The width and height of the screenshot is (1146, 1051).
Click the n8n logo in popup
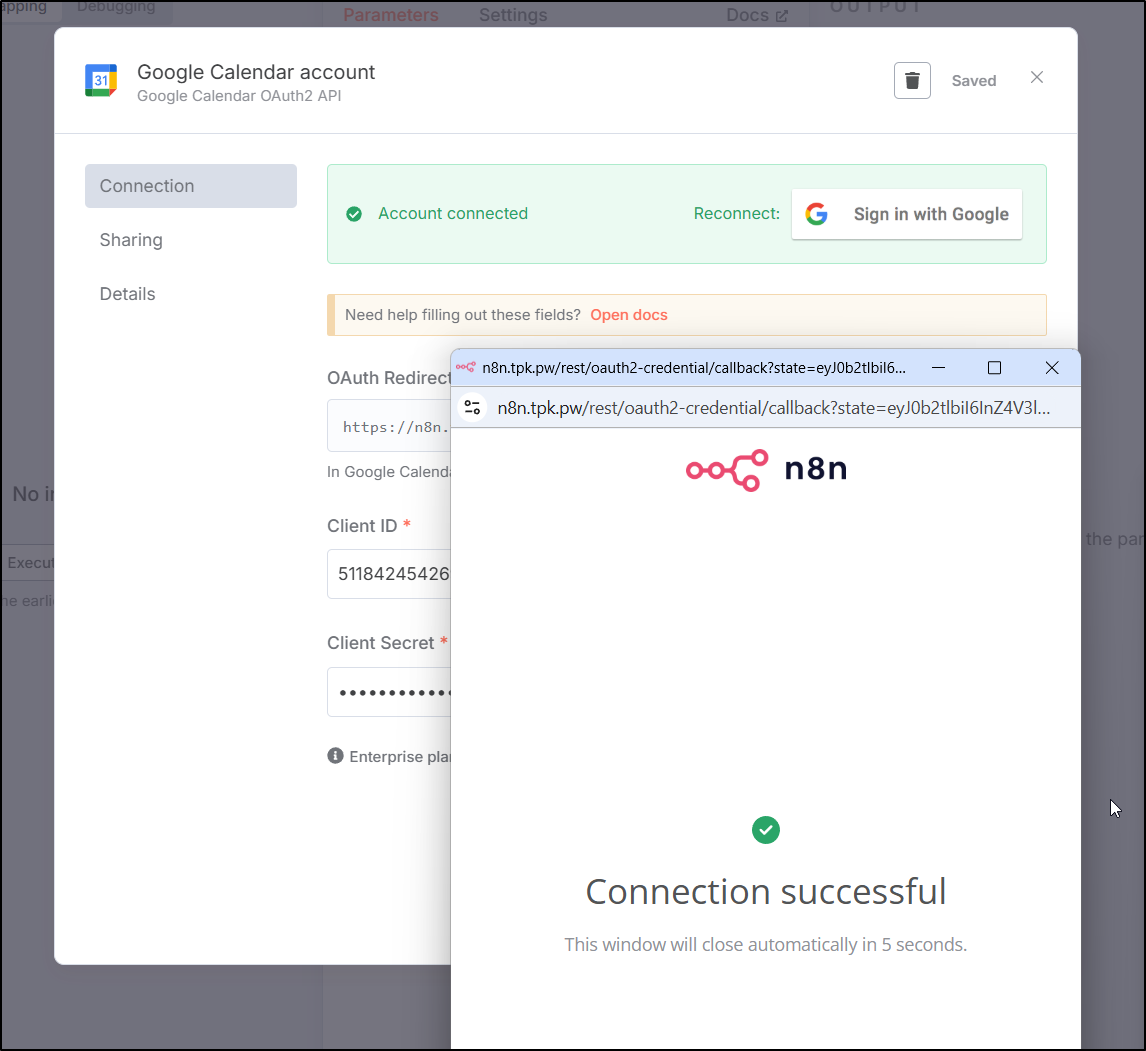tap(766, 470)
